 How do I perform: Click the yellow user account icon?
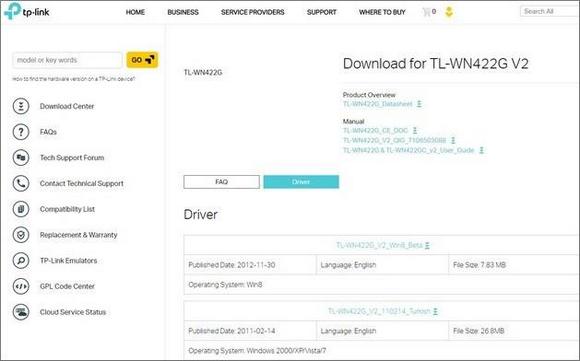[449, 12]
